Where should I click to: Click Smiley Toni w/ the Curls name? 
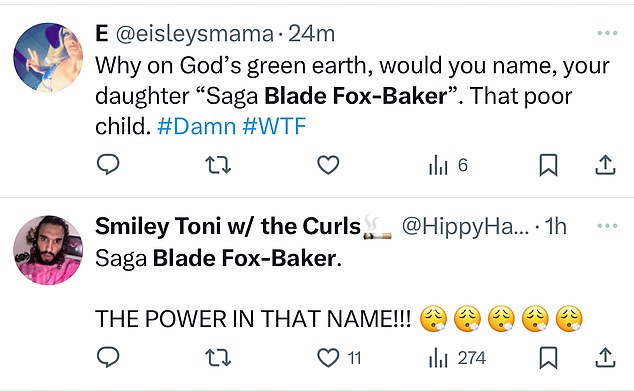pos(228,226)
